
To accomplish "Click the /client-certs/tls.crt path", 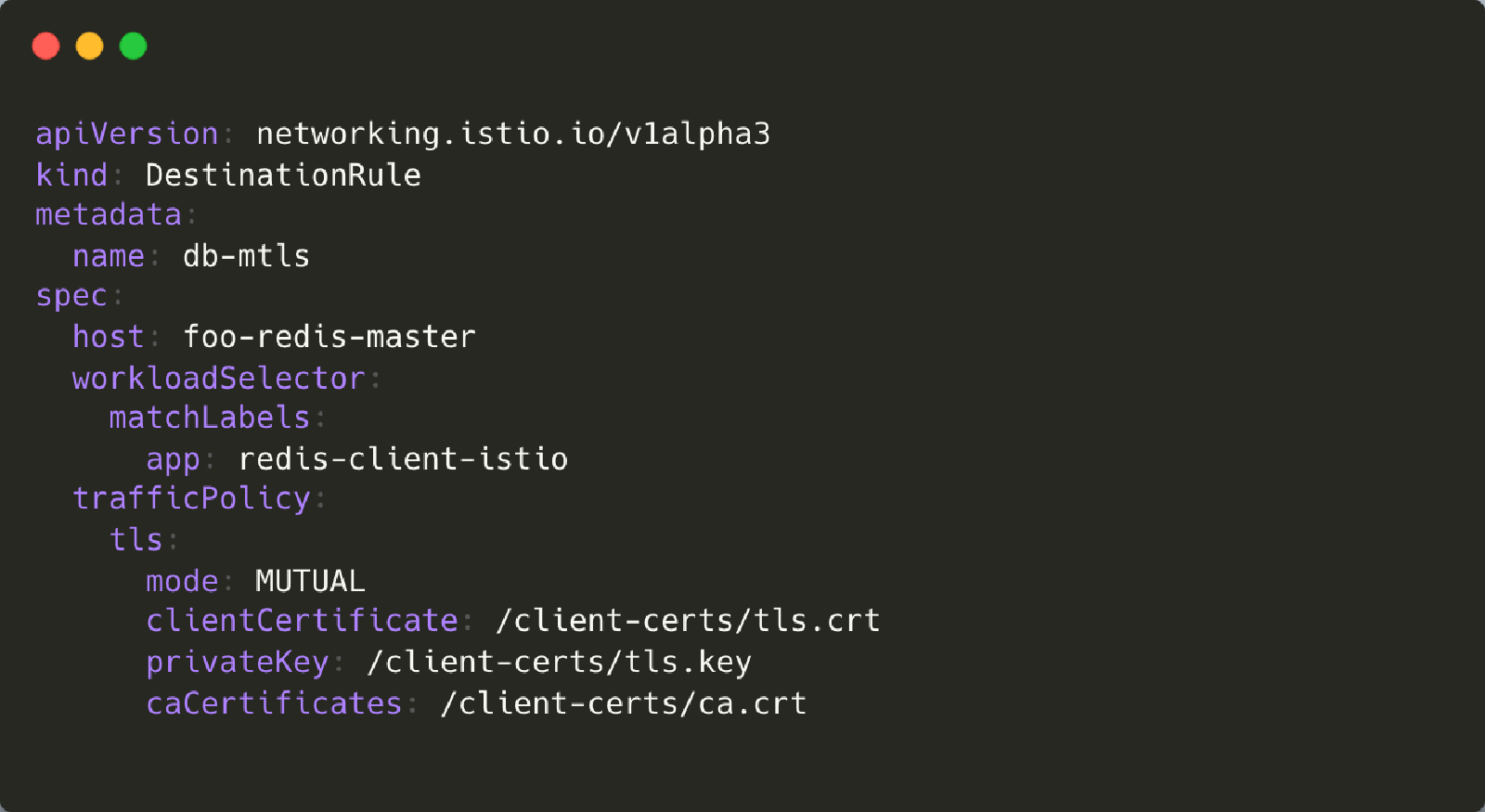I will pos(688,621).
